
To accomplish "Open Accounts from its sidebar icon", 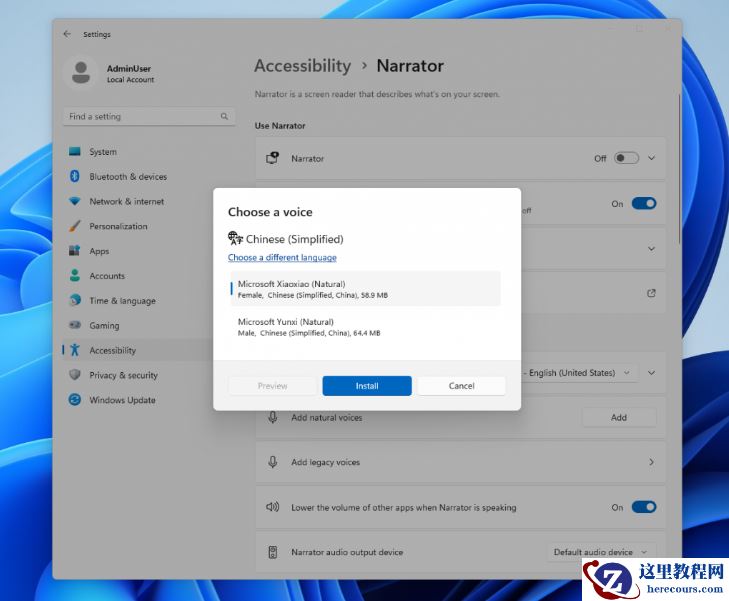I will coord(75,276).
